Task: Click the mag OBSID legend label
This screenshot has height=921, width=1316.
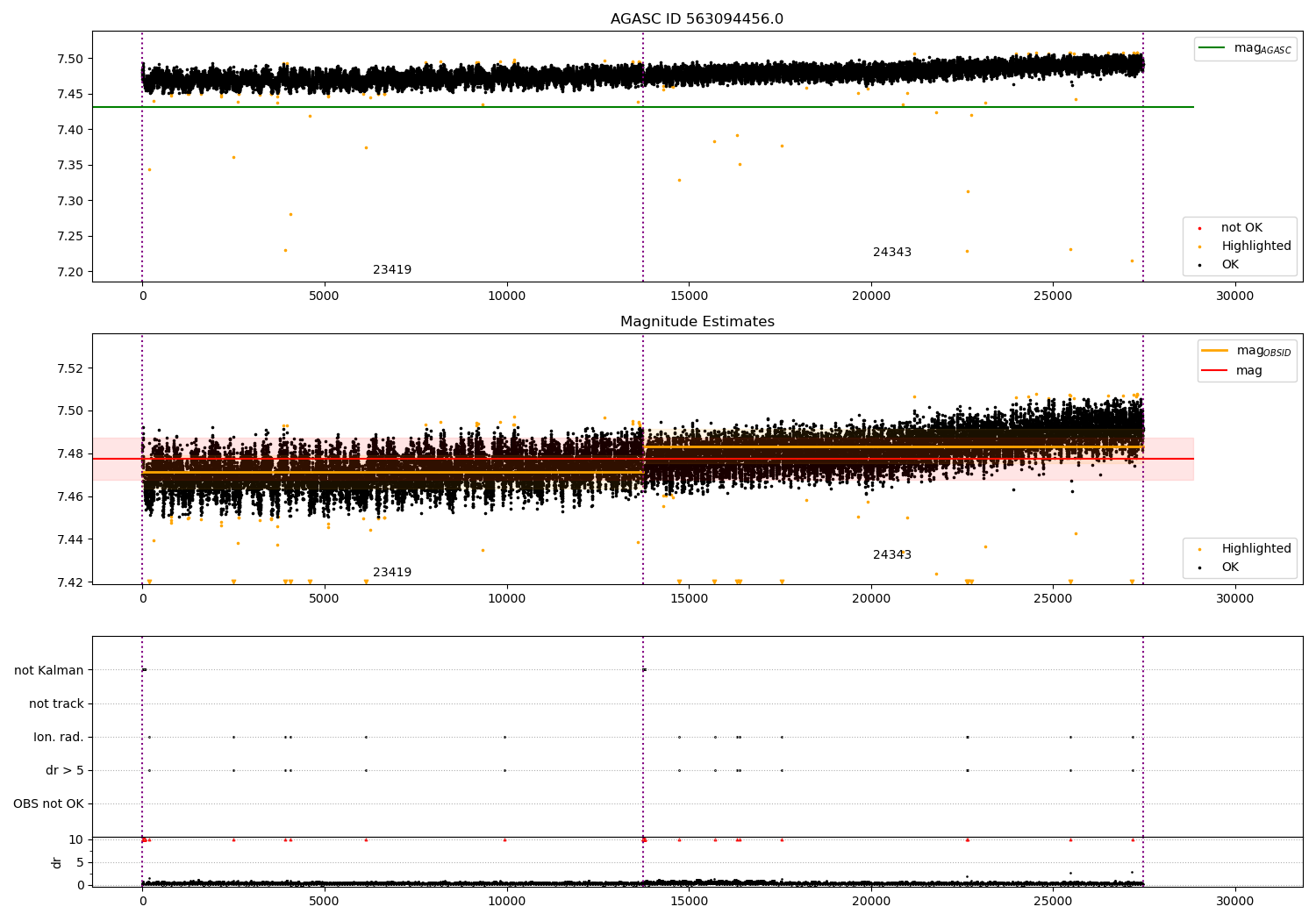Action: (1263, 351)
